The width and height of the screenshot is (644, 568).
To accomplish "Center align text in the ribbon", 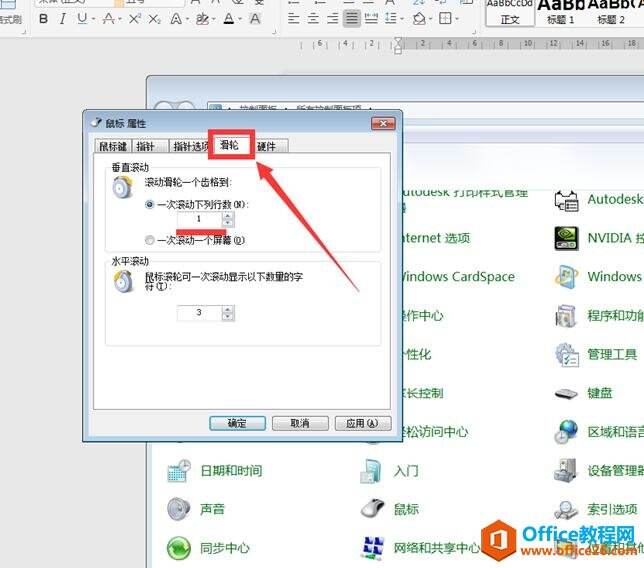I will click(x=313, y=18).
